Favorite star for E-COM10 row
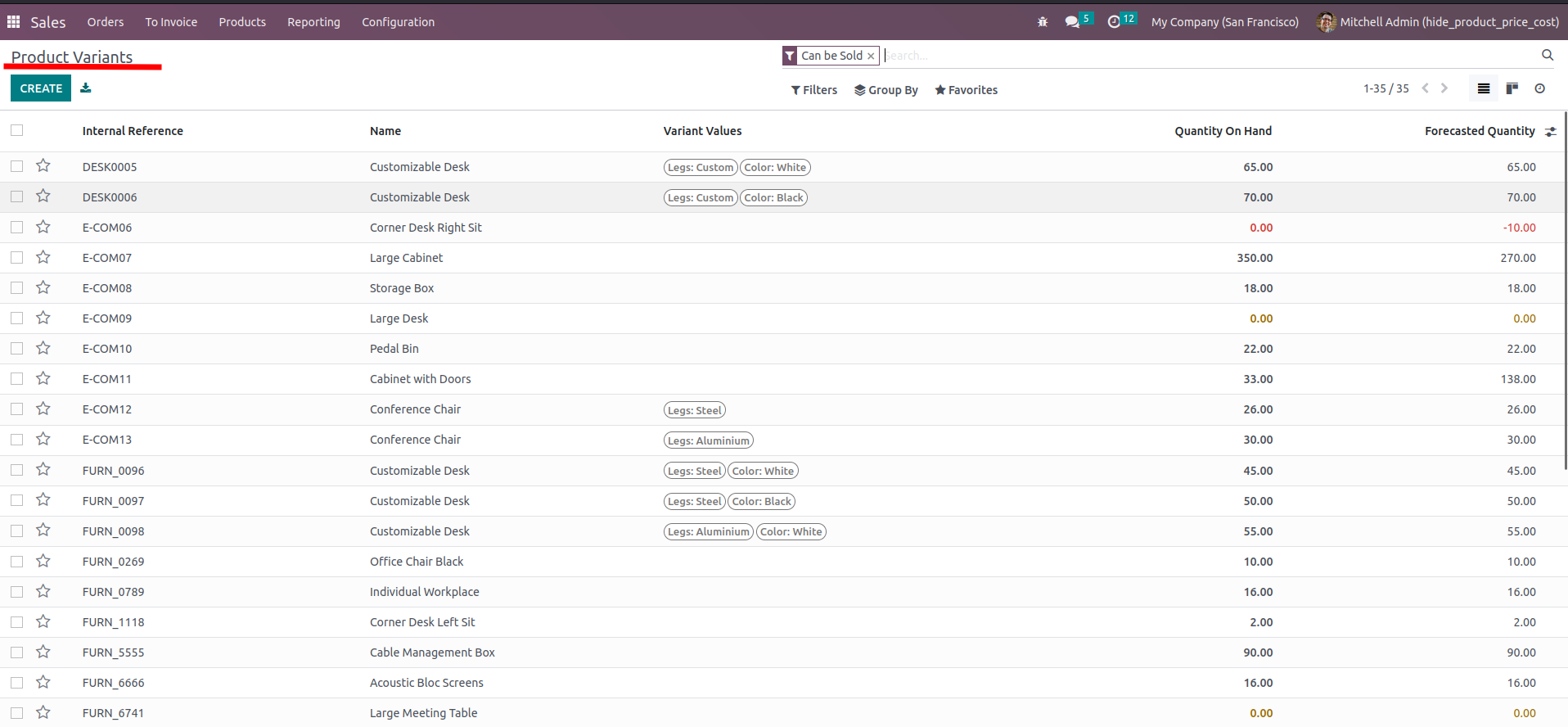 pyautogui.click(x=43, y=348)
